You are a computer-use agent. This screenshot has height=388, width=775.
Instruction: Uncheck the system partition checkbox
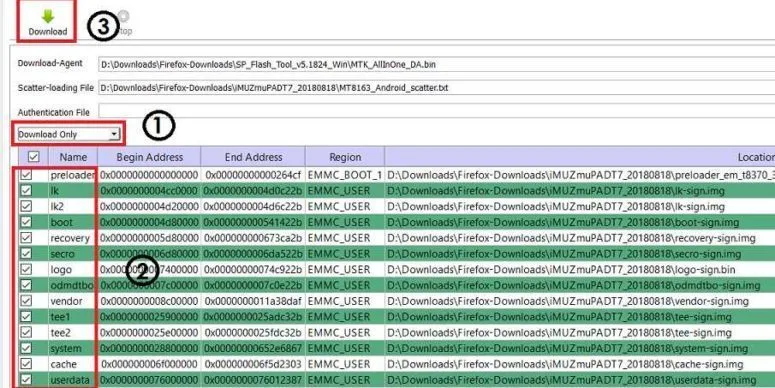coord(26,348)
